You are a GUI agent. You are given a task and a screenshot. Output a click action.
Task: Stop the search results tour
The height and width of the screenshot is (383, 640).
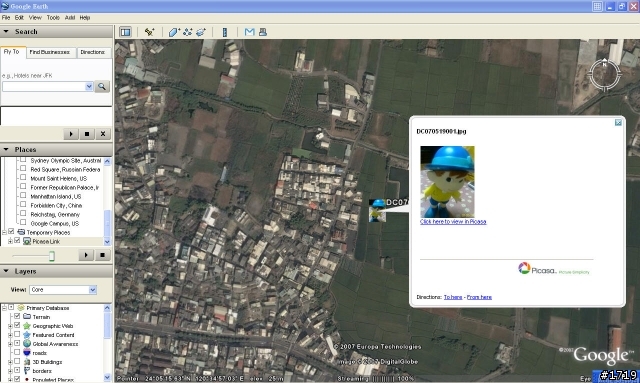[x=87, y=134]
